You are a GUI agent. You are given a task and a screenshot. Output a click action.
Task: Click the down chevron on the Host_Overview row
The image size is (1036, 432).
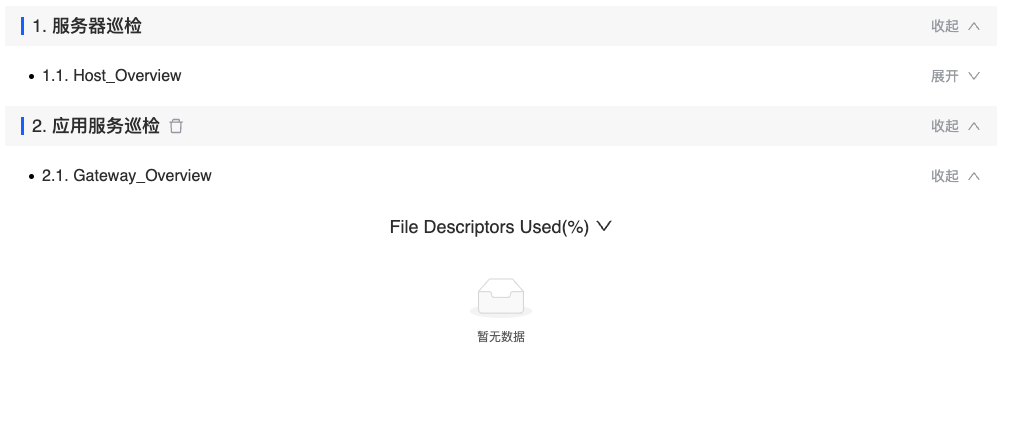973,76
